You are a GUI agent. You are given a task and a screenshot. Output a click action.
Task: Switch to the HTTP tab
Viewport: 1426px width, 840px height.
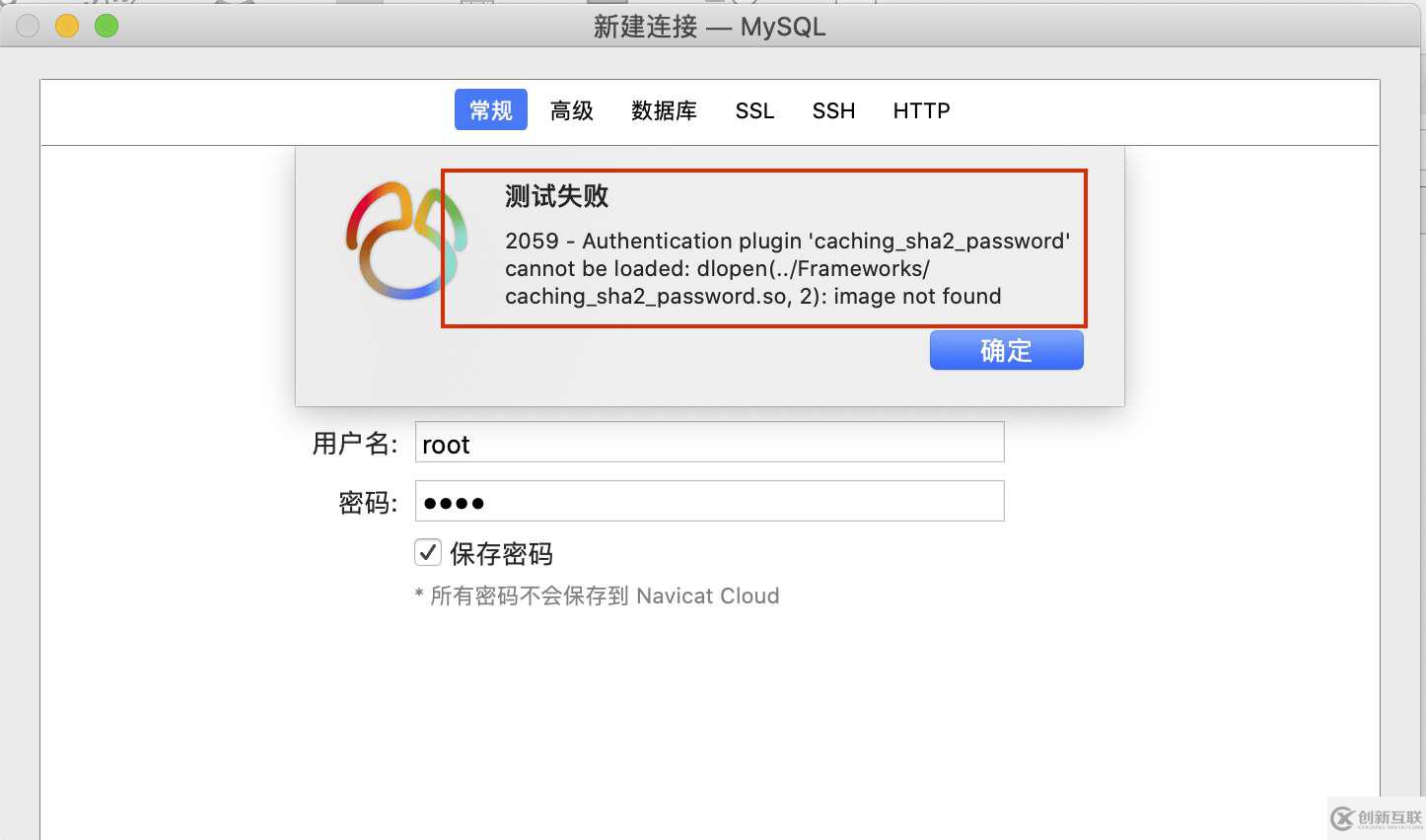[921, 110]
